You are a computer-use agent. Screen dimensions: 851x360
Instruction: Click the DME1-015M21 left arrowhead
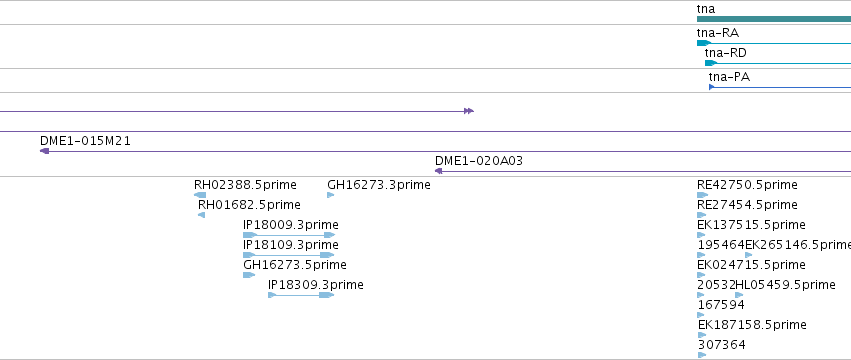click(x=45, y=151)
